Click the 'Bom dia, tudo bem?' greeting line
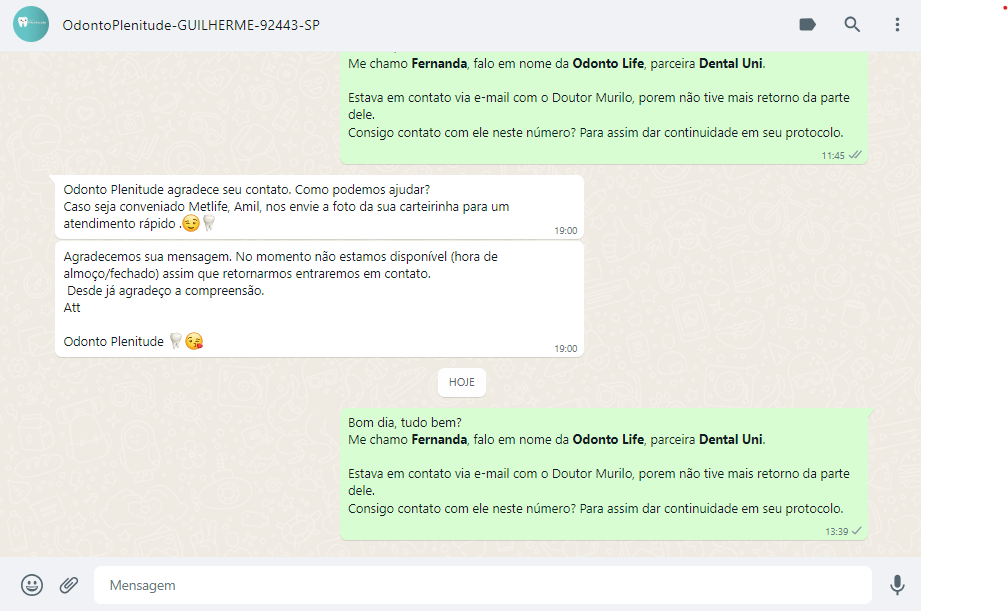 click(x=405, y=423)
